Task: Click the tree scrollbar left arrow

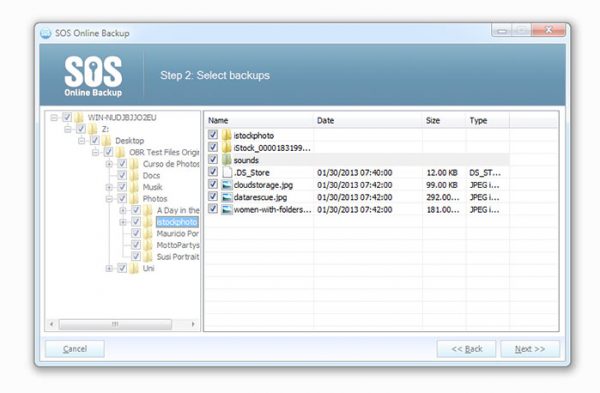Action: (x=52, y=324)
